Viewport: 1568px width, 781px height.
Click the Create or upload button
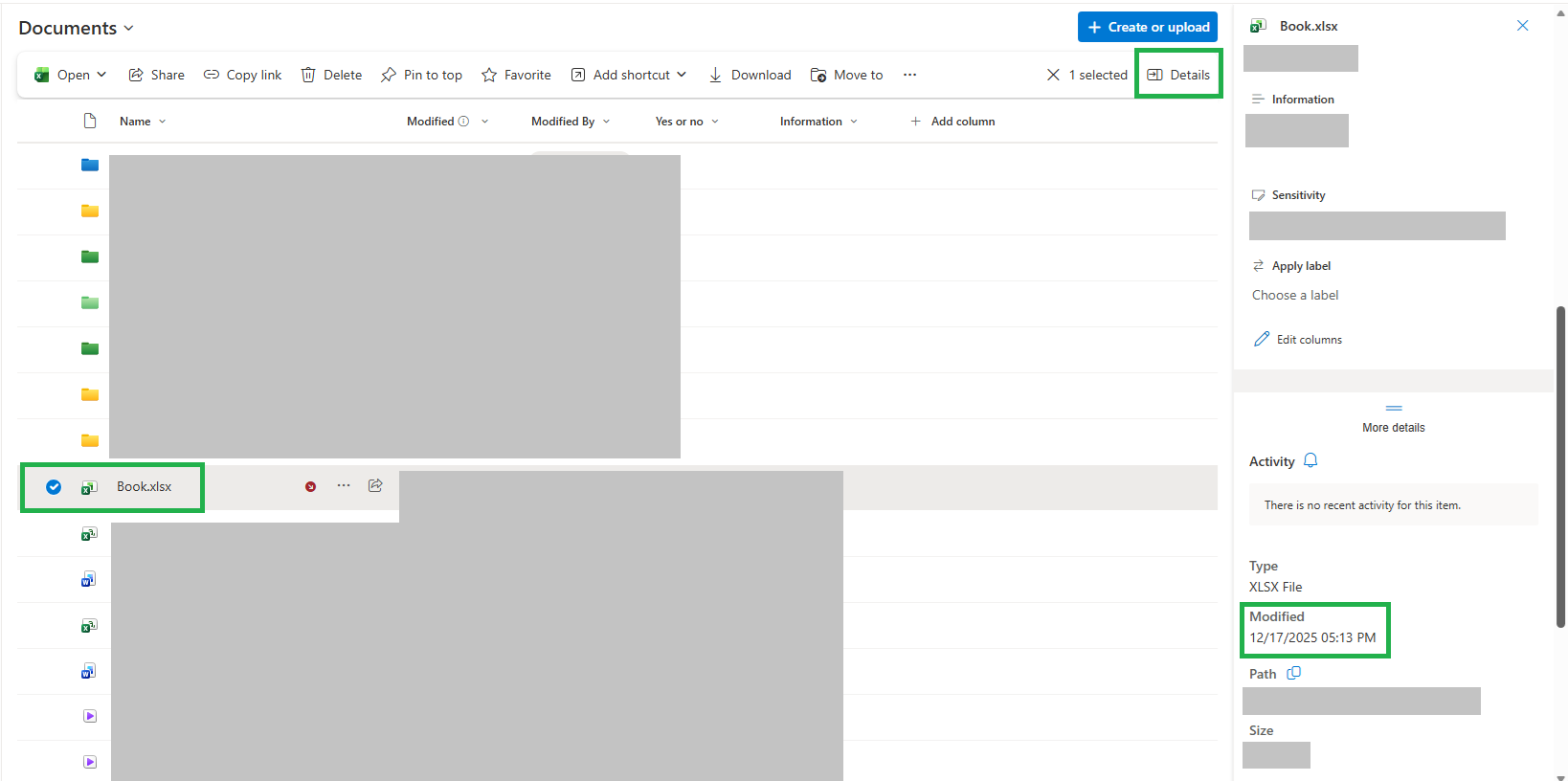click(x=1148, y=27)
